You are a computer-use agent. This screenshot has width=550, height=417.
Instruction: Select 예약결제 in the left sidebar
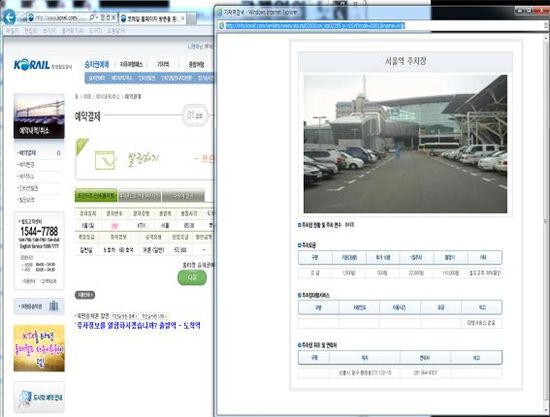pyautogui.click(x=27, y=153)
